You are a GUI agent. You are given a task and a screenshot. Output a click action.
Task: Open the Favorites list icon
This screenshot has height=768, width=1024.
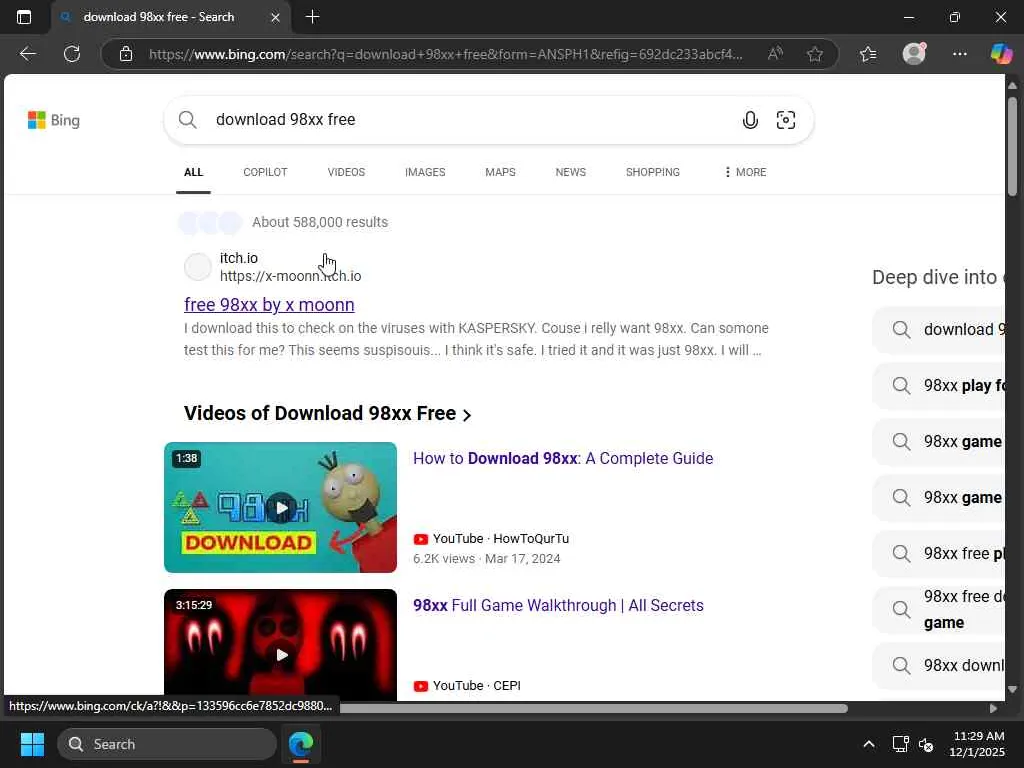868,54
